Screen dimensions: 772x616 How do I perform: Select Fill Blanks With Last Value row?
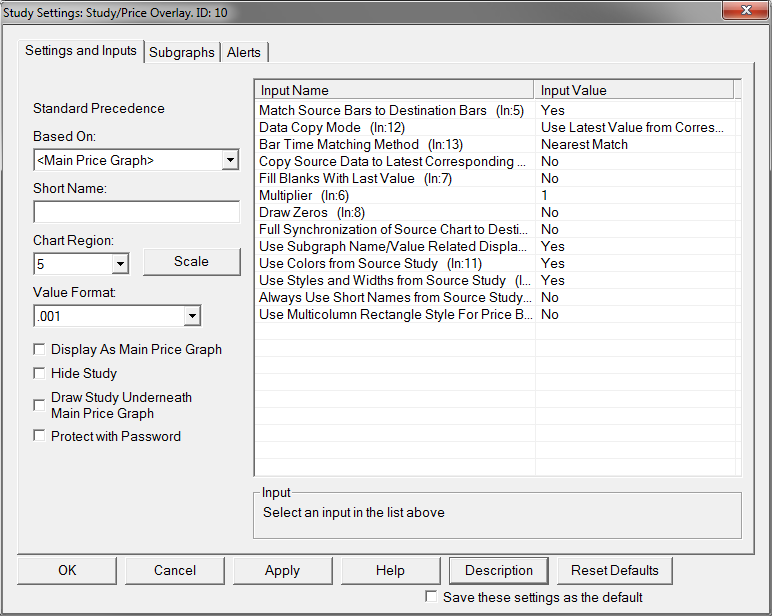coord(497,178)
